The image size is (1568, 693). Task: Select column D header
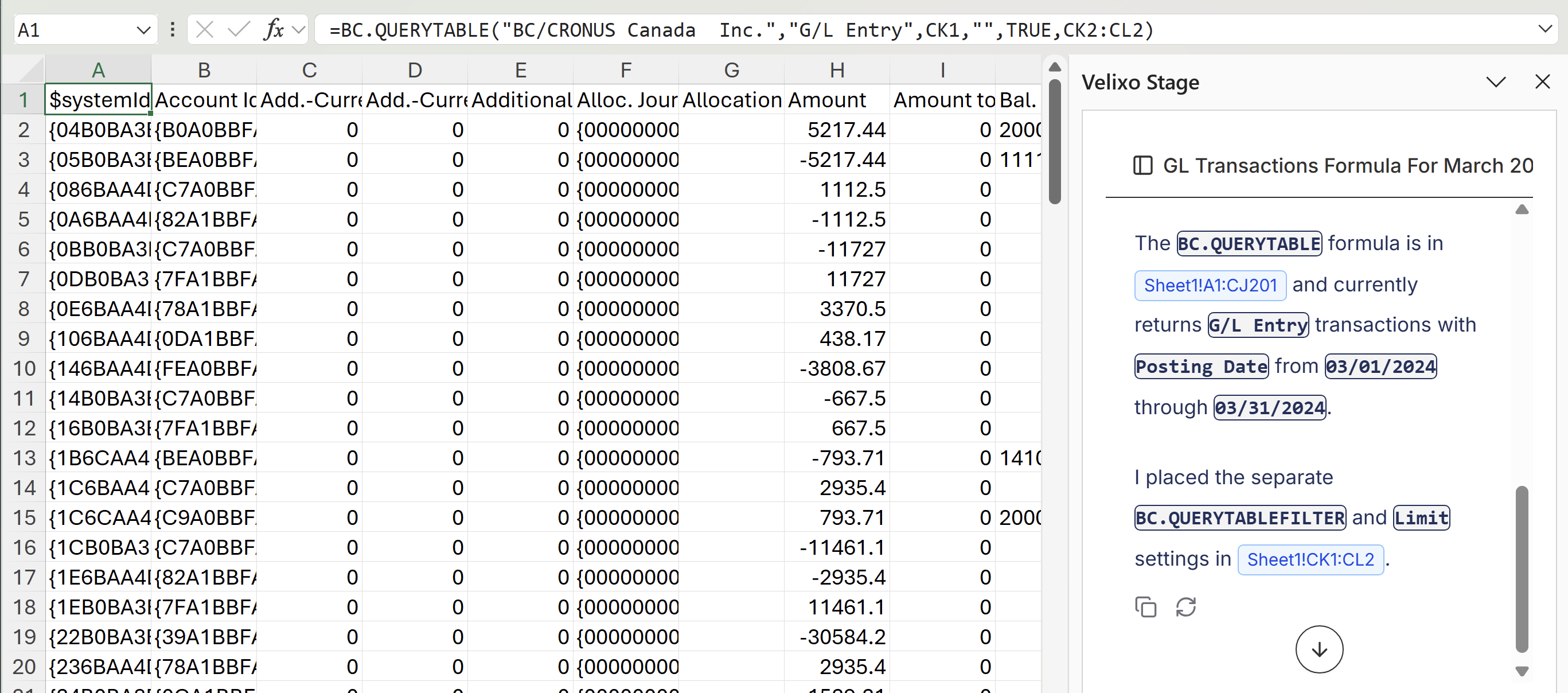click(x=415, y=70)
